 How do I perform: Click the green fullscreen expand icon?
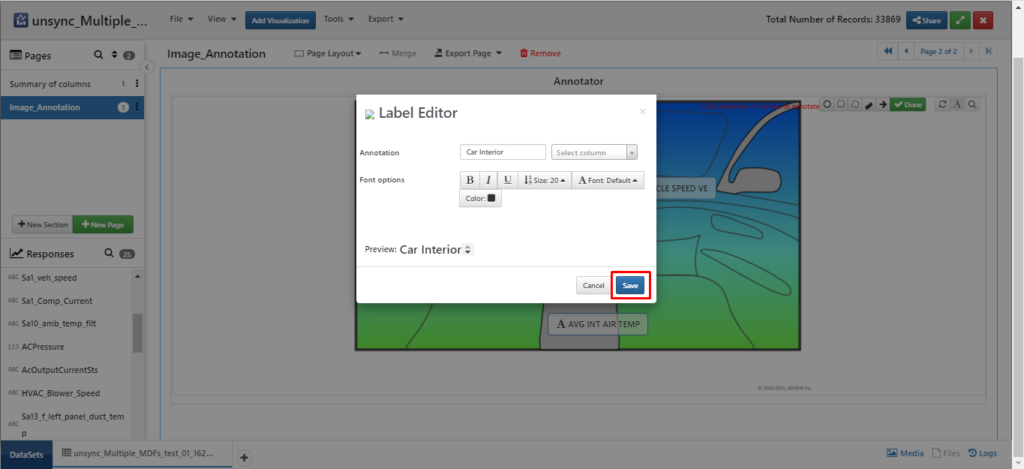point(961,20)
